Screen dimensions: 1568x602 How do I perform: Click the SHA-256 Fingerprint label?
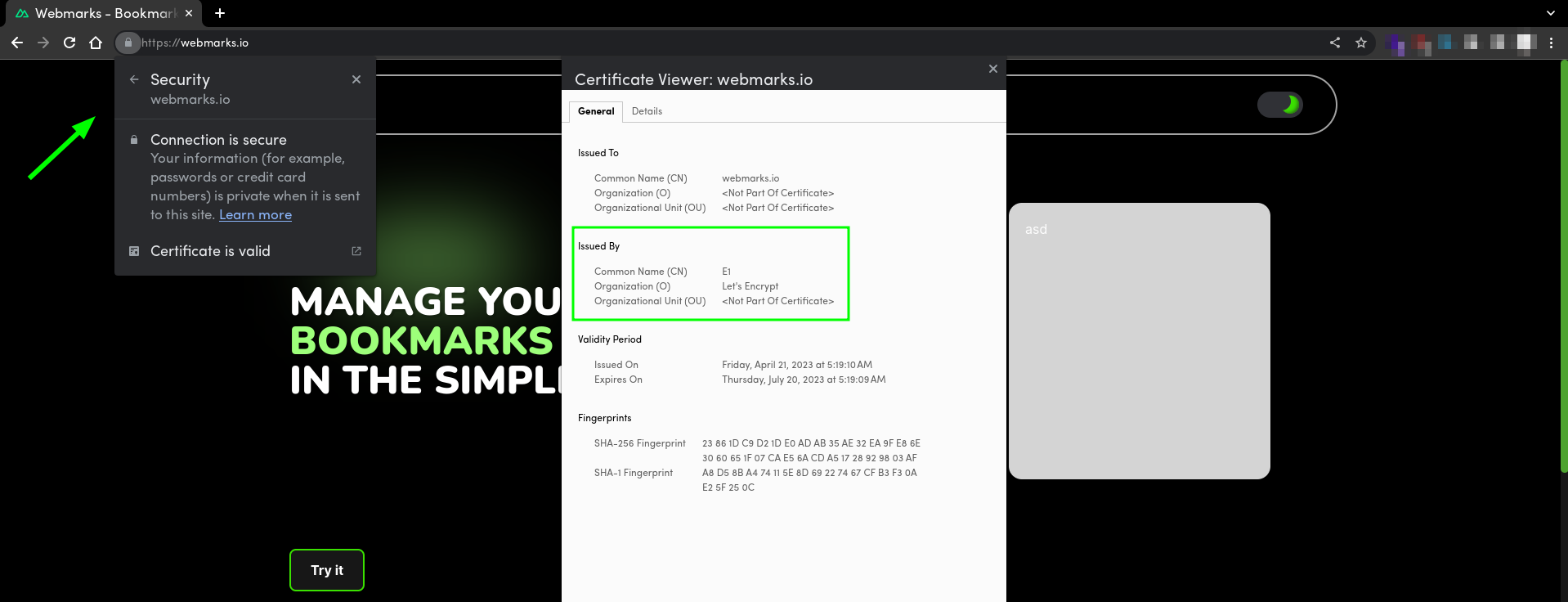[640, 443]
